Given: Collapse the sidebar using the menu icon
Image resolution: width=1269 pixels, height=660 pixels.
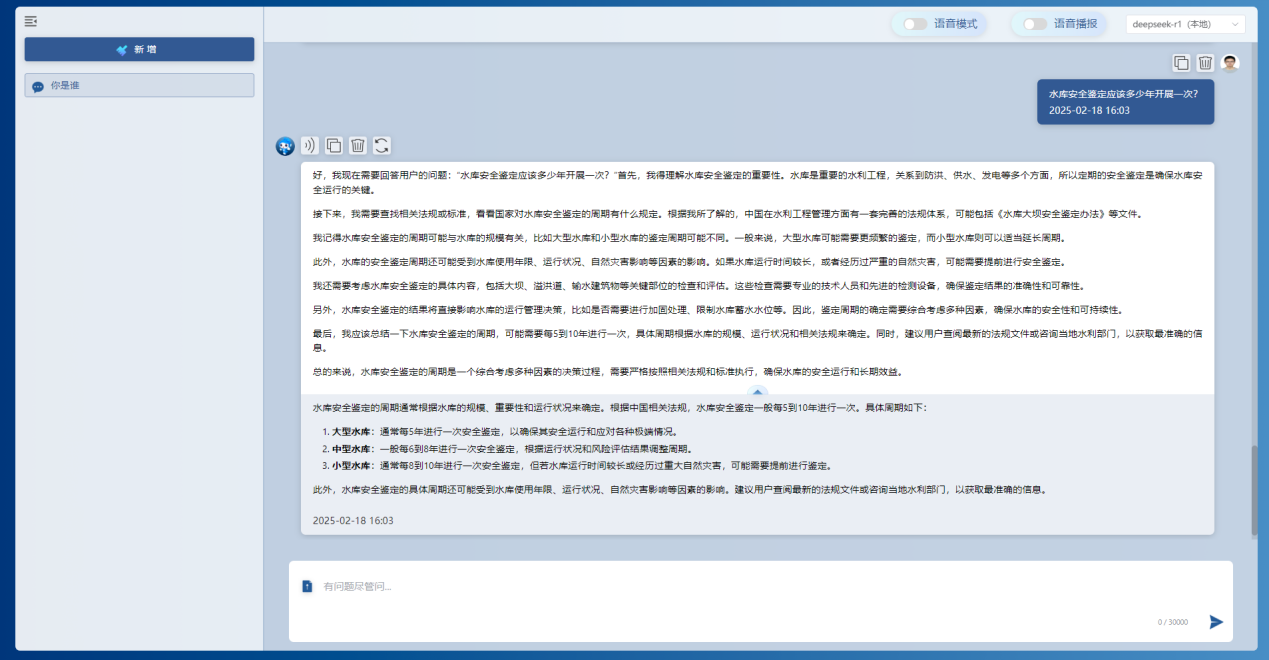Looking at the screenshot, I should coord(31,21).
